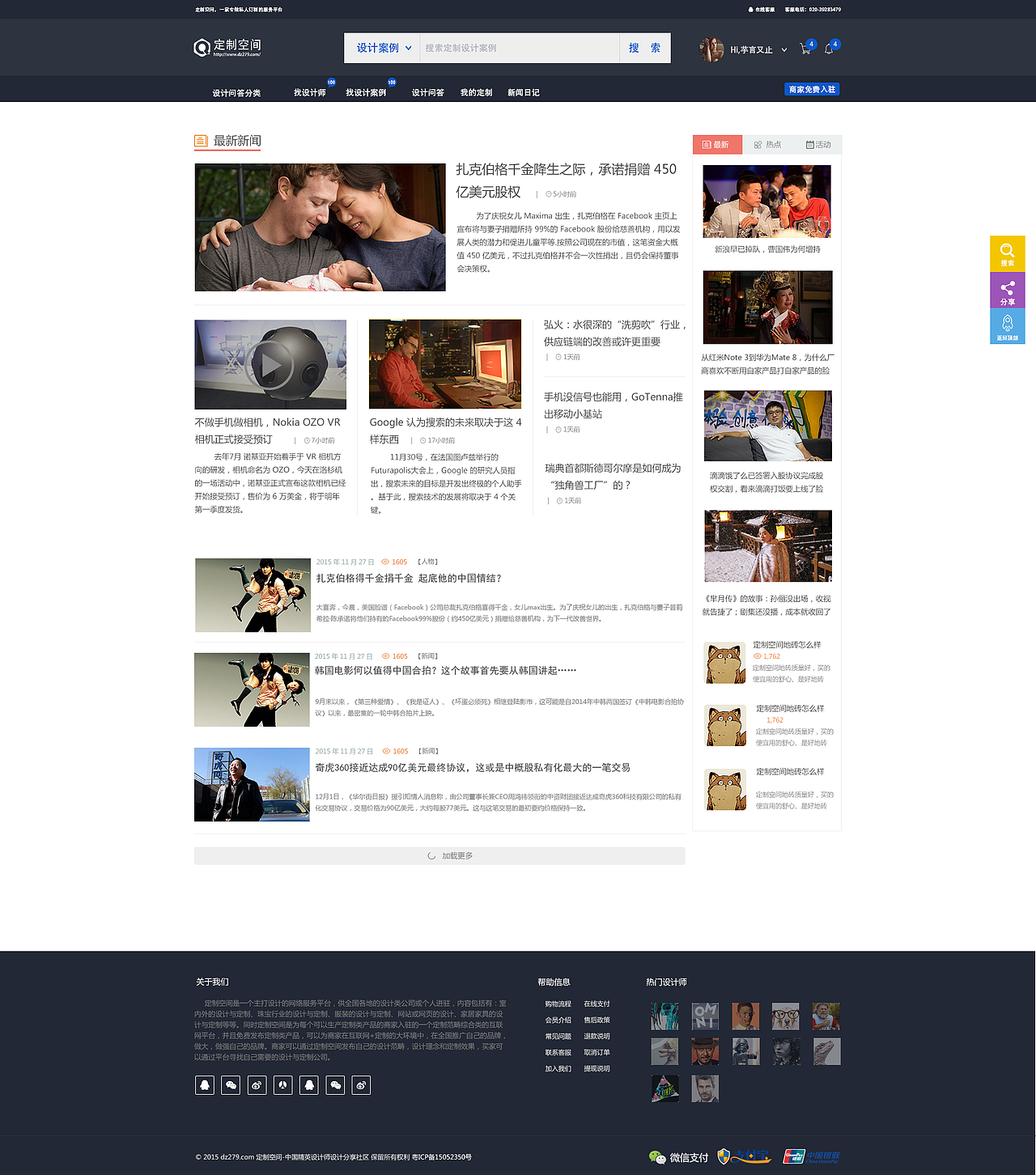The image size is (1036, 1175).
Task: Open 设计问答 in the navigation bar
Action: (x=427, y=93)
